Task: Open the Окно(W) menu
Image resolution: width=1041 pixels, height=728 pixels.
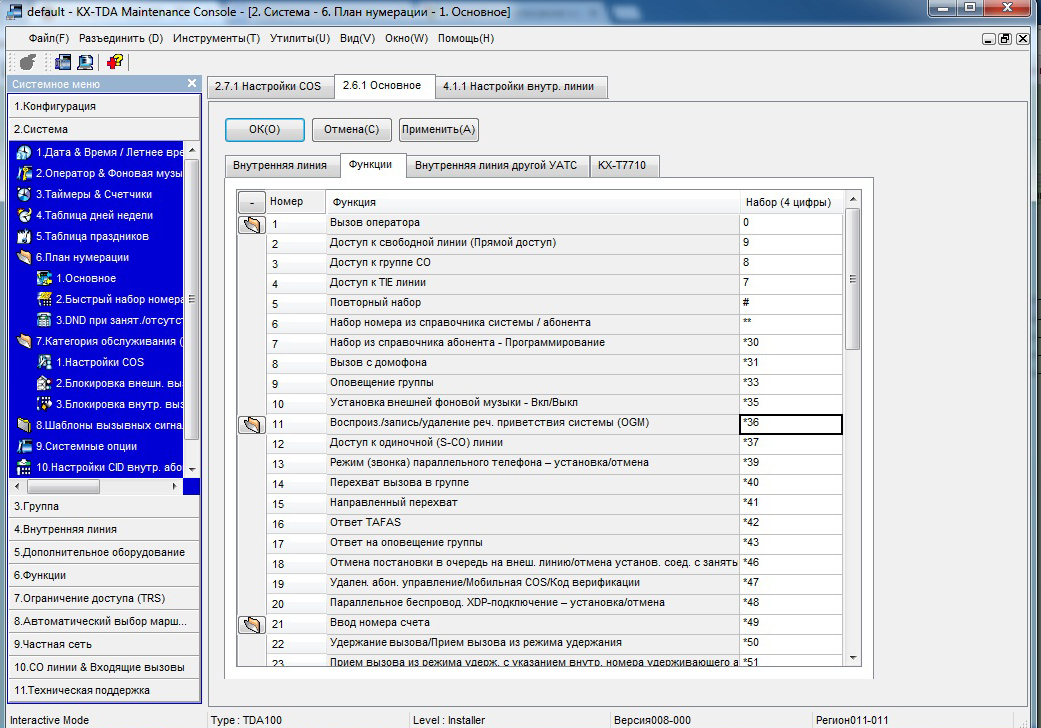Action: (x=406, y=38)
